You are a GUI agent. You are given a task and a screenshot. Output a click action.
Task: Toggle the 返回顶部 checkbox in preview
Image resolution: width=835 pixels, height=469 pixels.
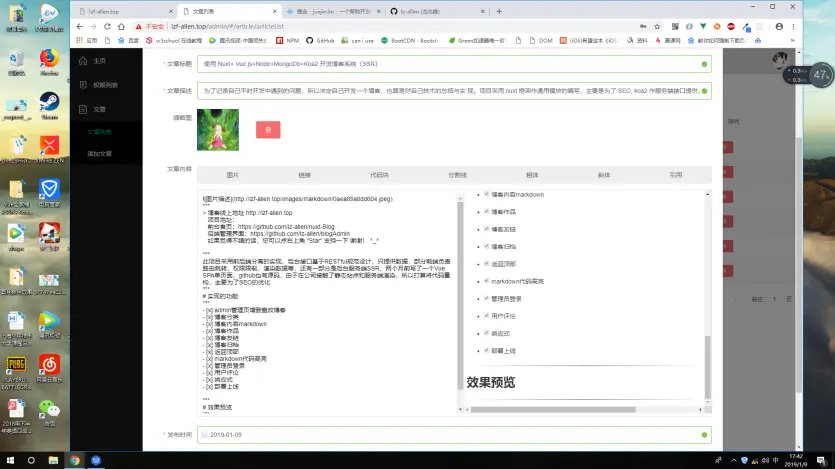487,264
